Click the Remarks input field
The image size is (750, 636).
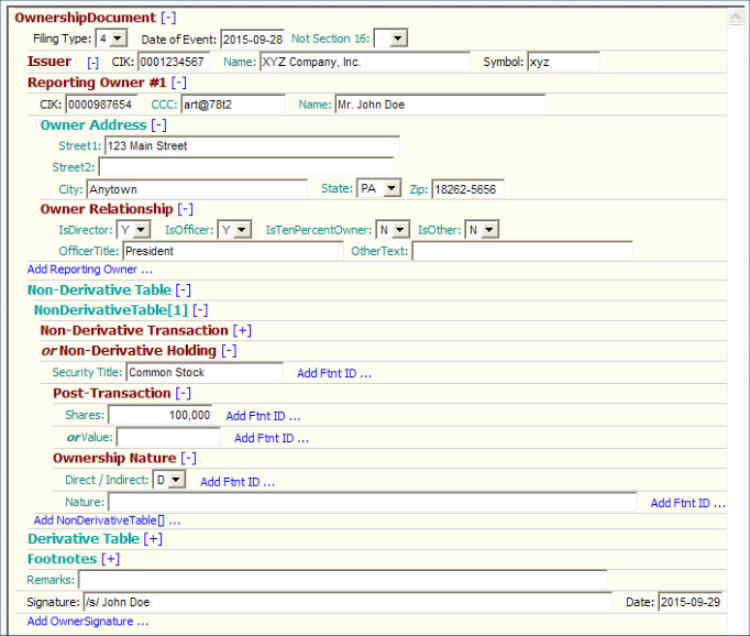tap(343, 580)
